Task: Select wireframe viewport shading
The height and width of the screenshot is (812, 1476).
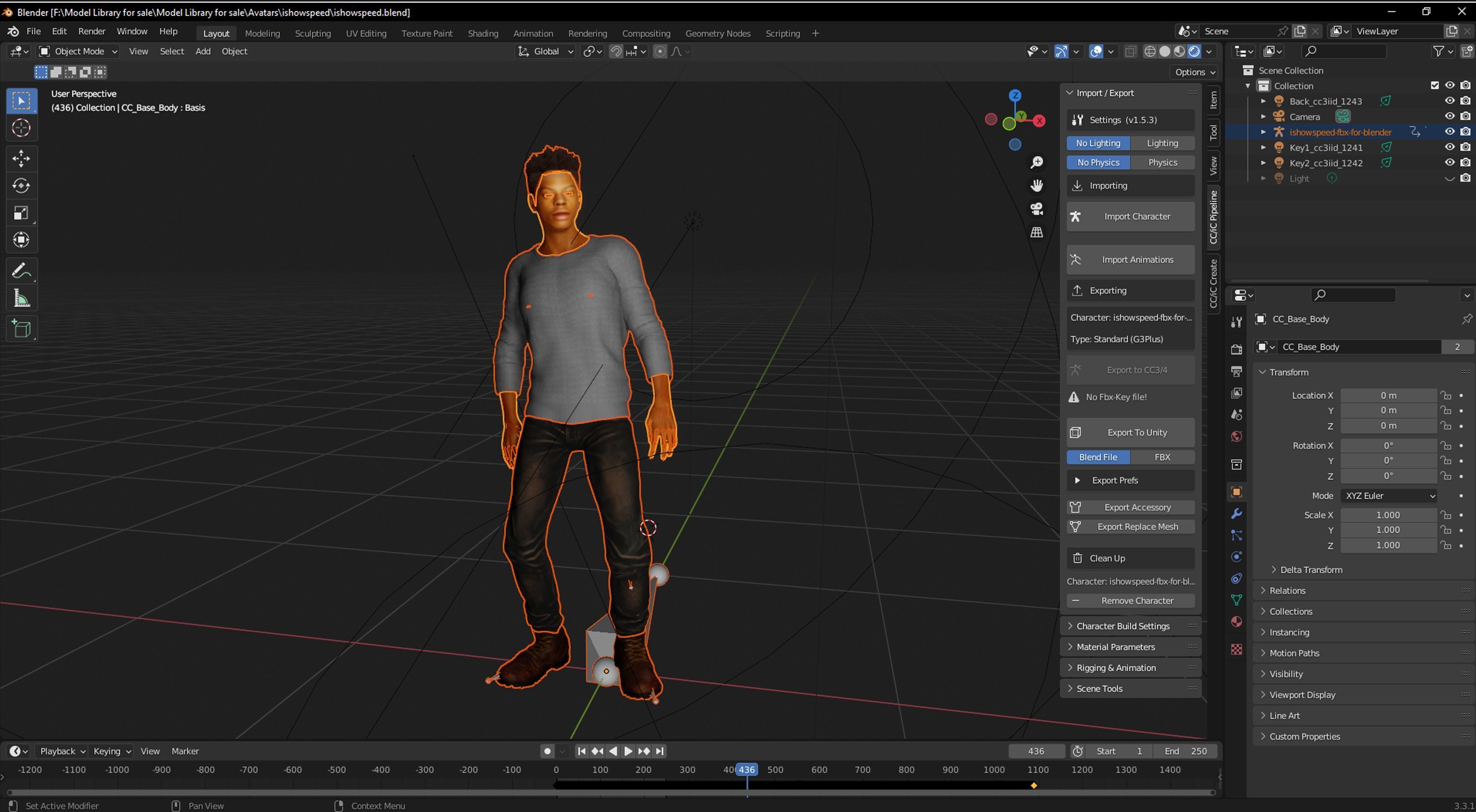Action: click(1150, 52)
